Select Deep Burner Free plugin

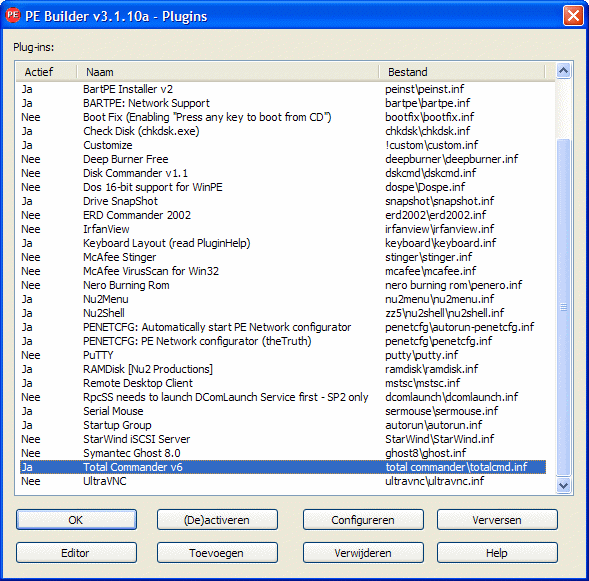[283, 159]
